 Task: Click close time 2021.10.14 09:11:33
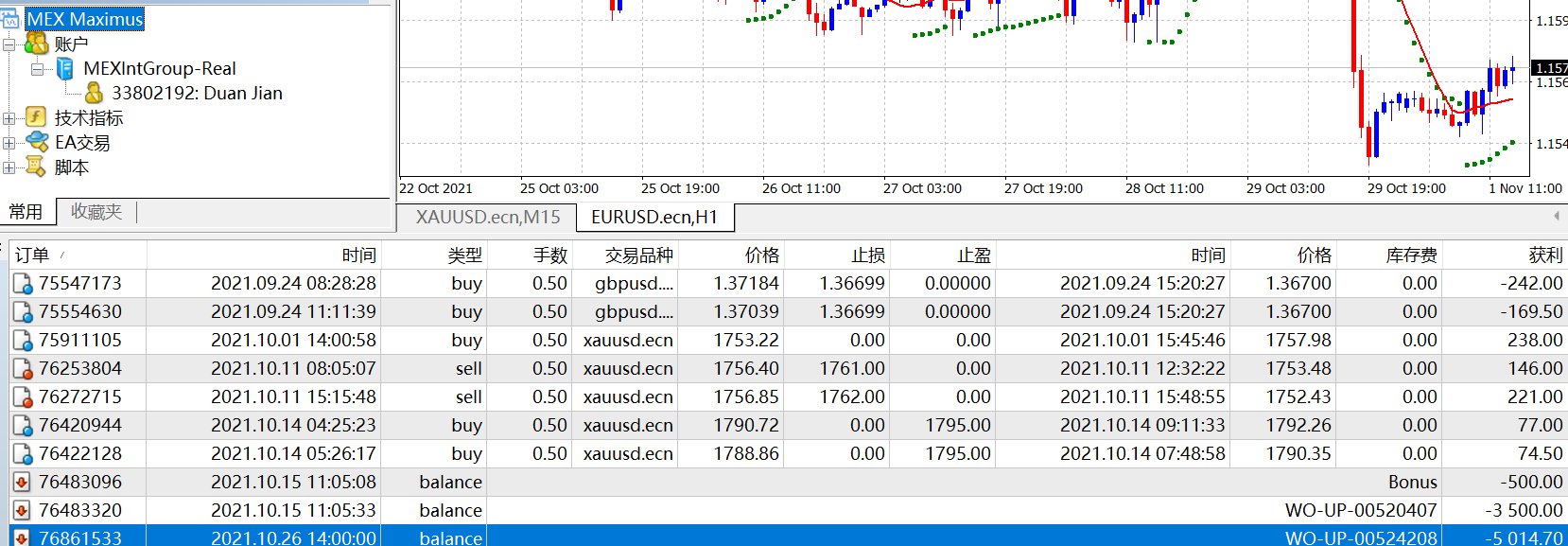1142,425
